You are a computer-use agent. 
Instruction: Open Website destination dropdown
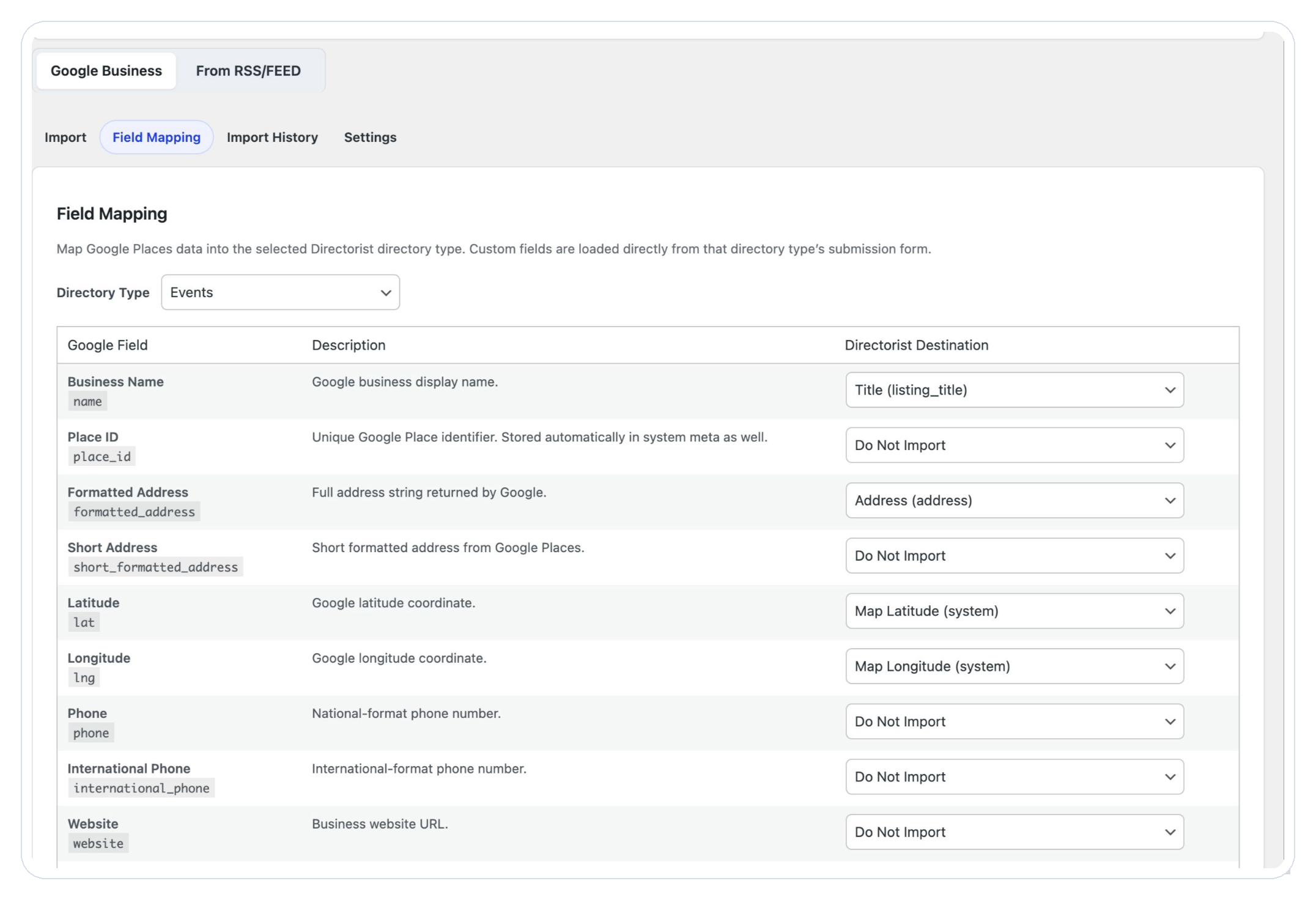coord(1015,832)
